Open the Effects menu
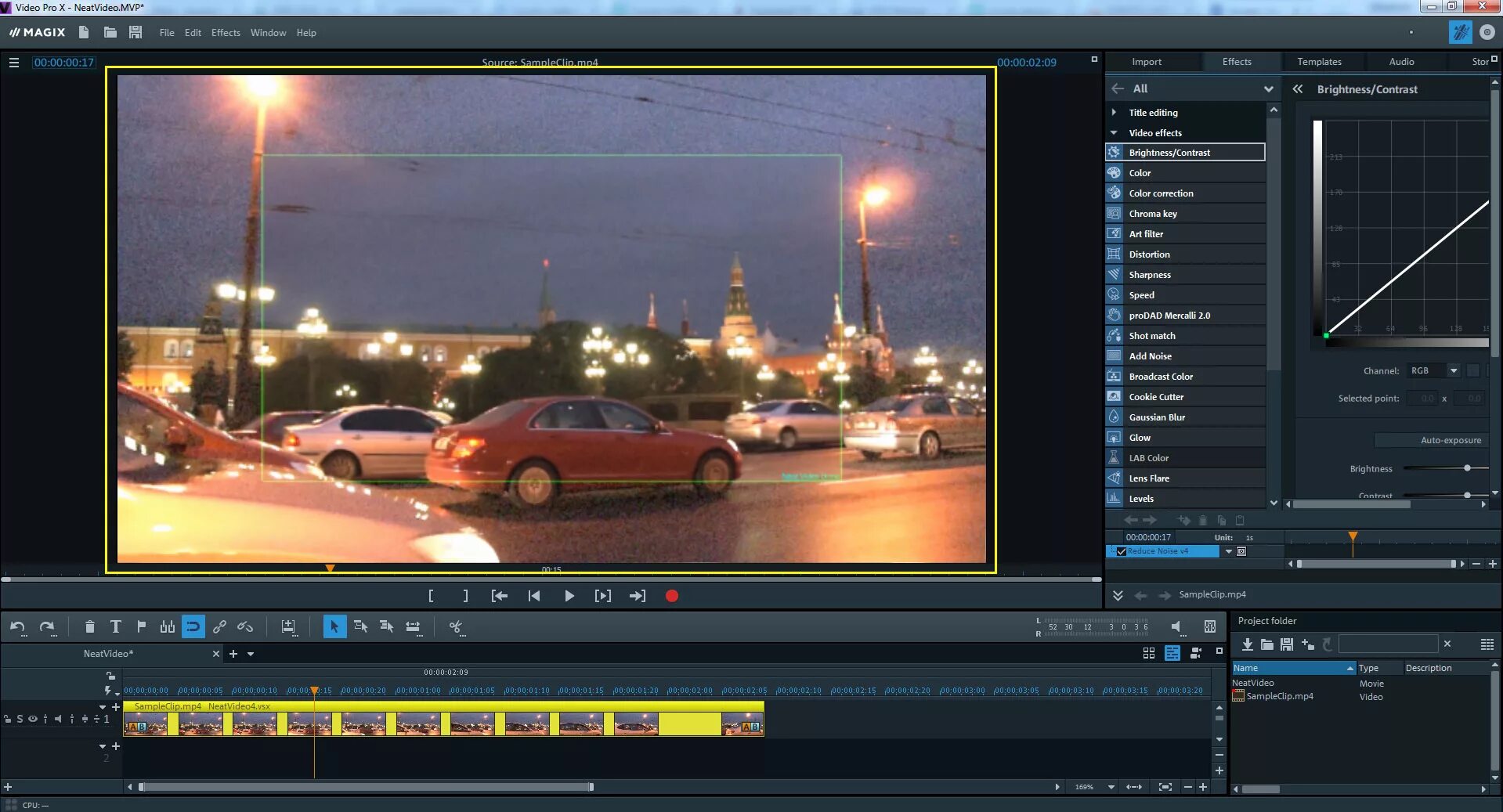The image size is (1503, 812). (226, 33)
